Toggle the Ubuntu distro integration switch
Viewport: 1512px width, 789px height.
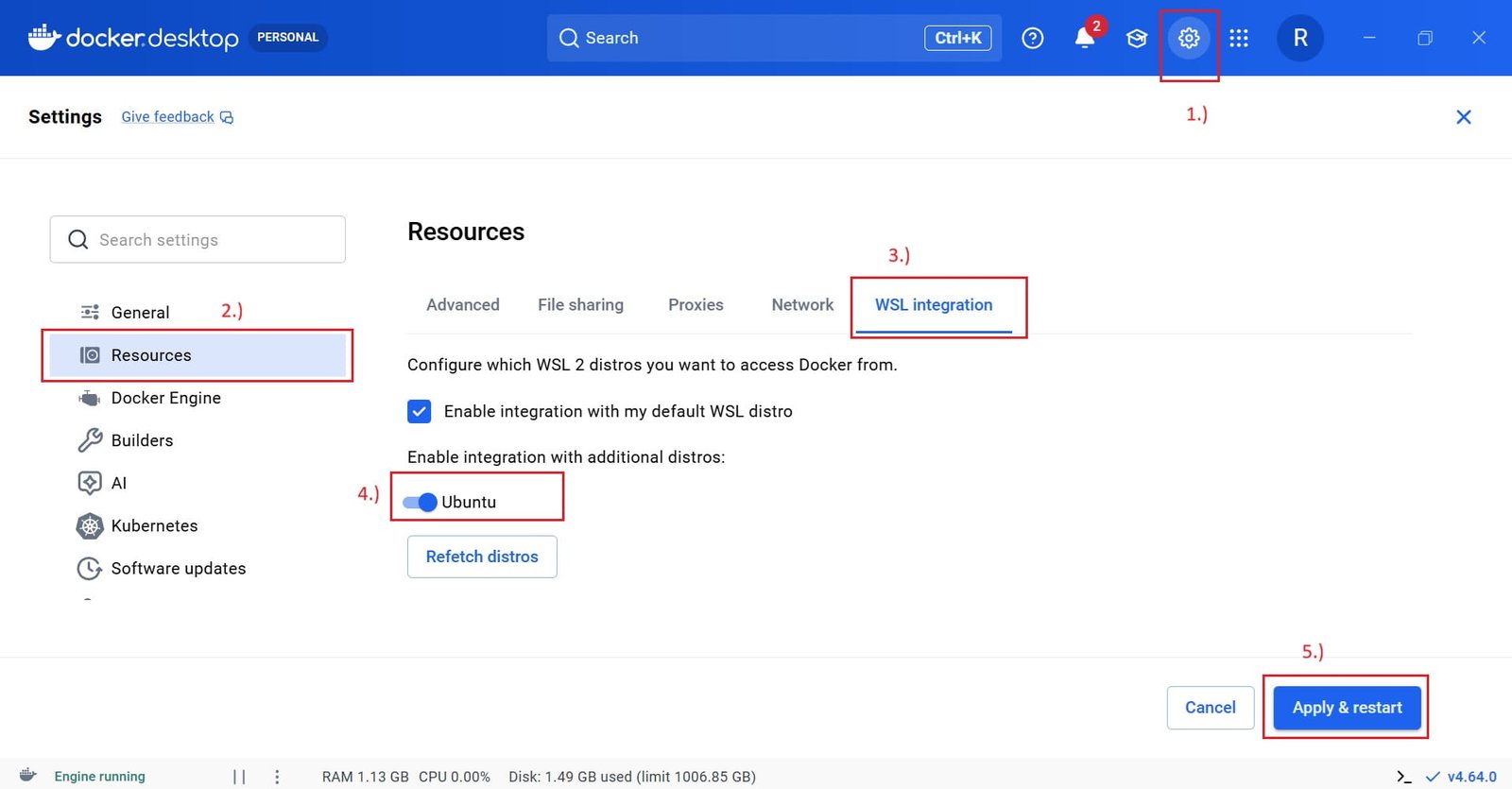[x=420, y=502]
